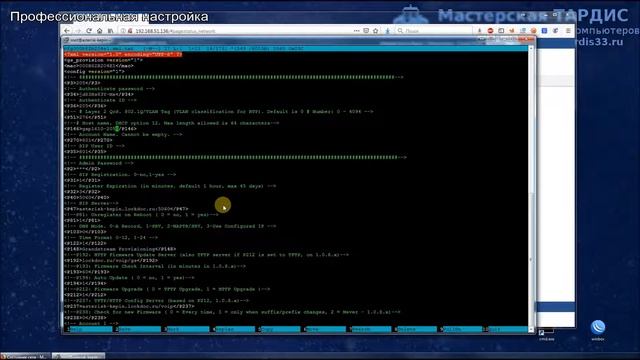
Task: Click the Time Format comment line
Action: [x=111, y=237]
